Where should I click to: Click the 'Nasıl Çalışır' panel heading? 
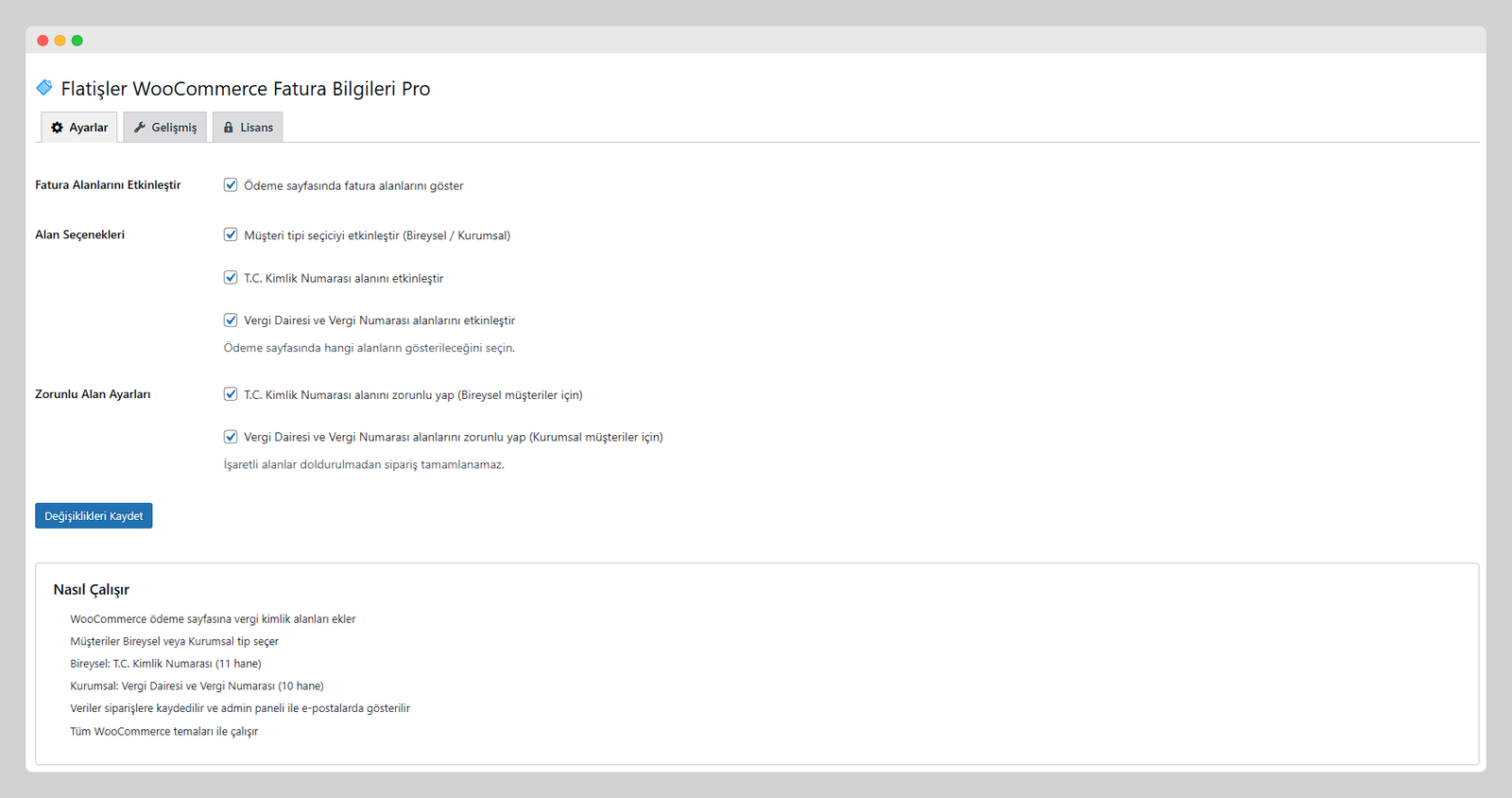click(x=92, y=590)
